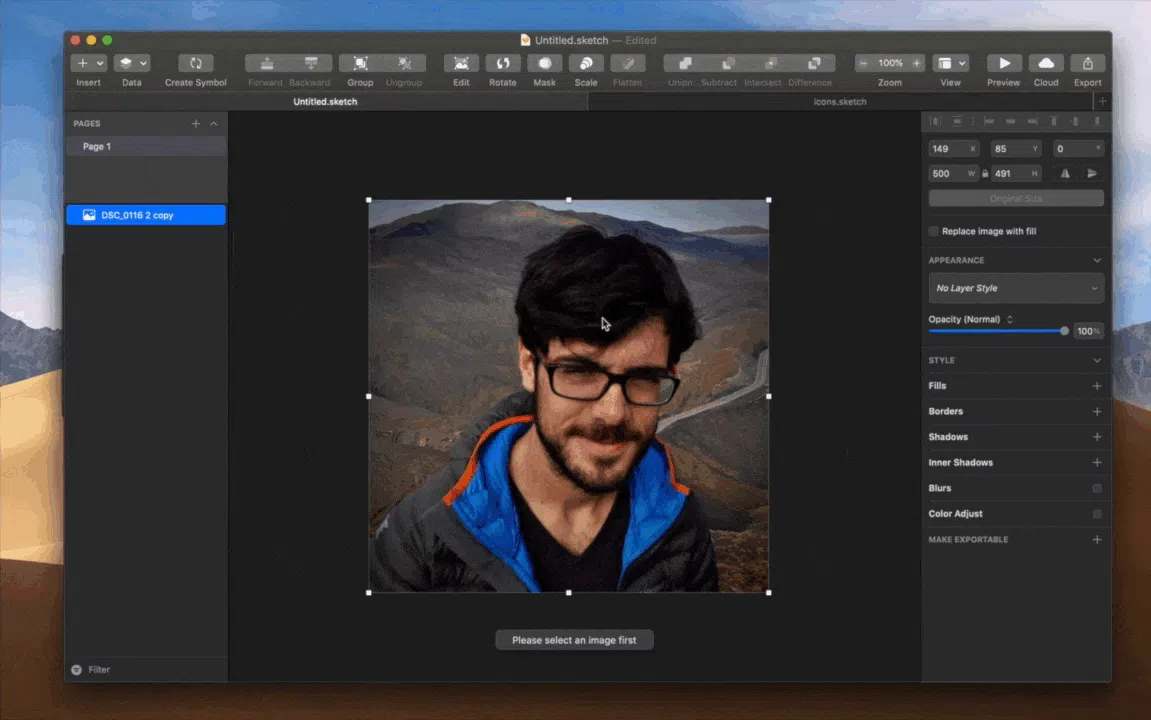Select Page 1 in Pages list

click(146, 147)
